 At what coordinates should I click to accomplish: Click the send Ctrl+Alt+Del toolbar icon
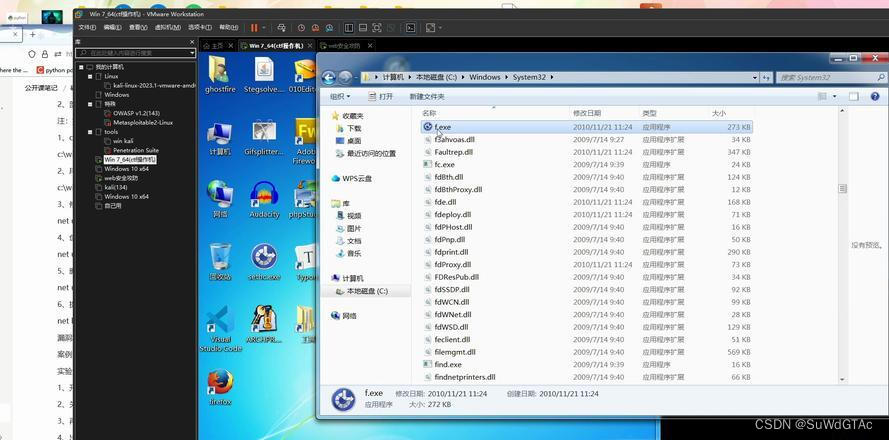281,27
